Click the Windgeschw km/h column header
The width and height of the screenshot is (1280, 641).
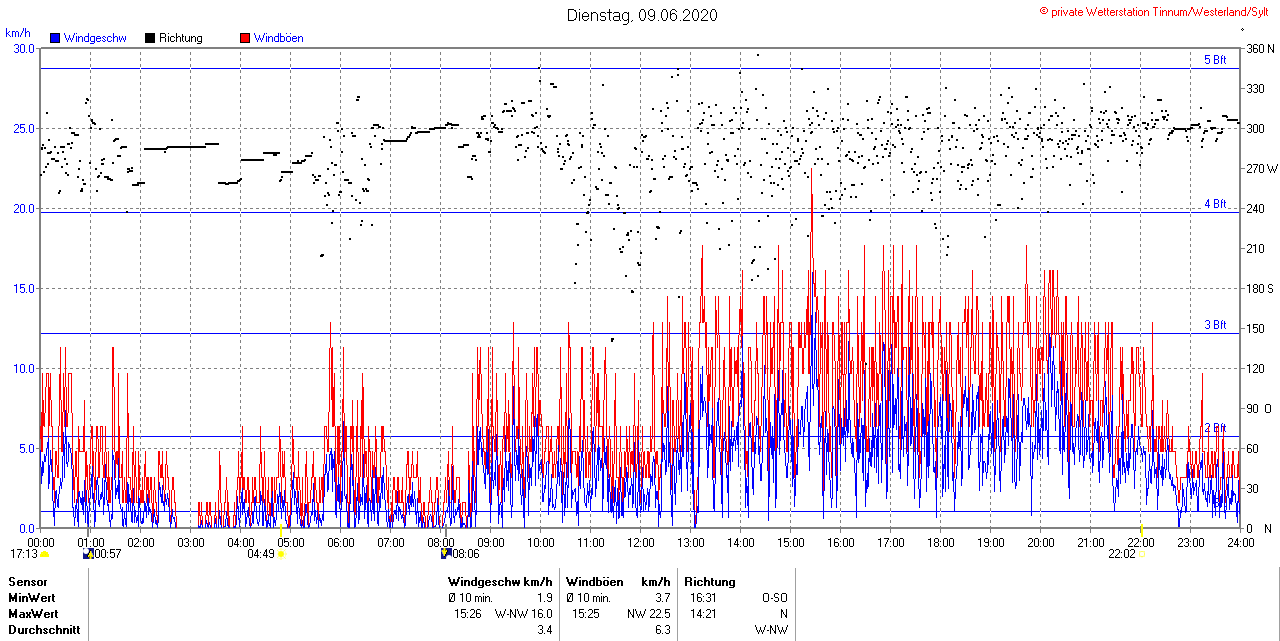tap(500, 581)
